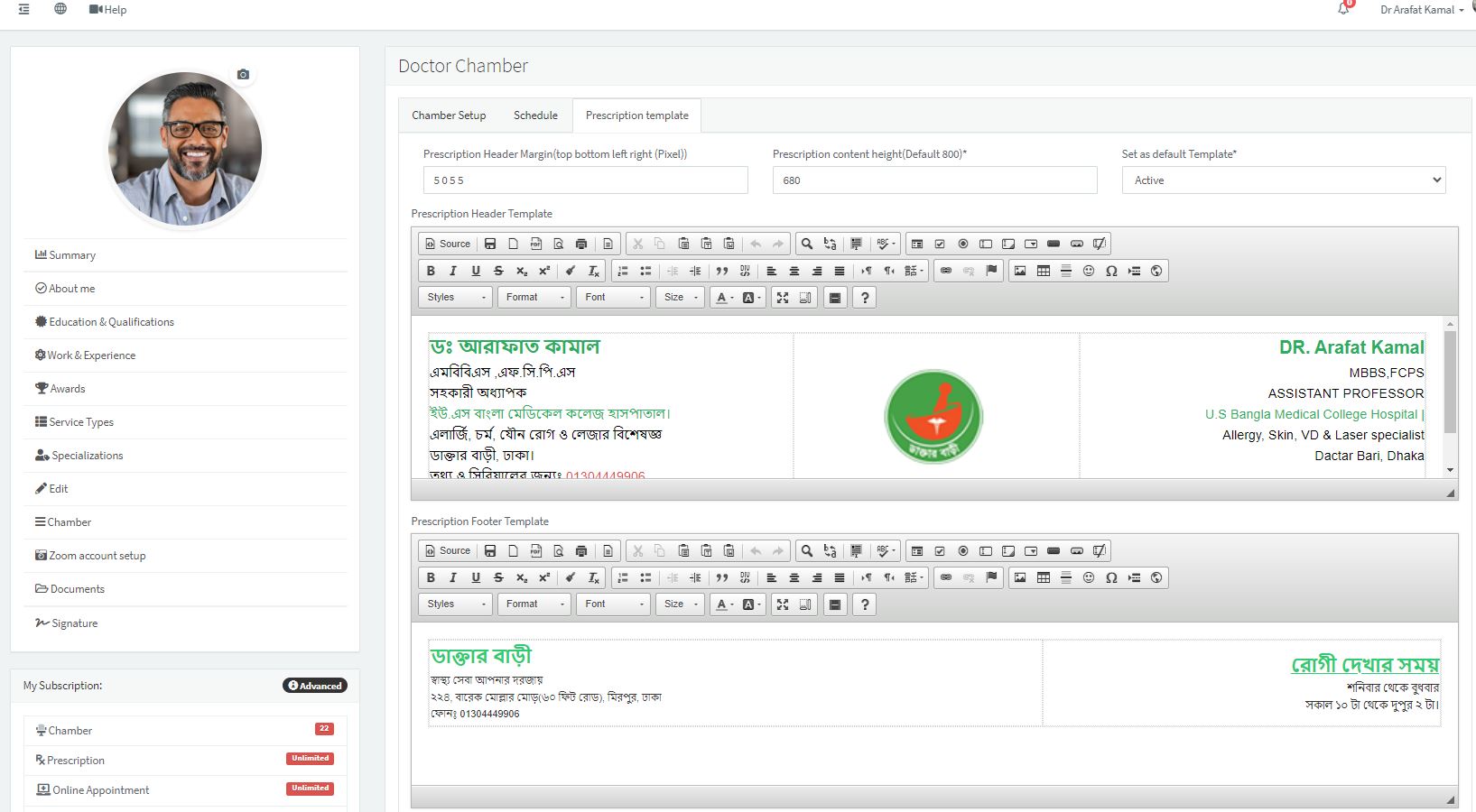Open the notifications bell
Viewport: 1476px width, 812px height.
pos(1343,9)
